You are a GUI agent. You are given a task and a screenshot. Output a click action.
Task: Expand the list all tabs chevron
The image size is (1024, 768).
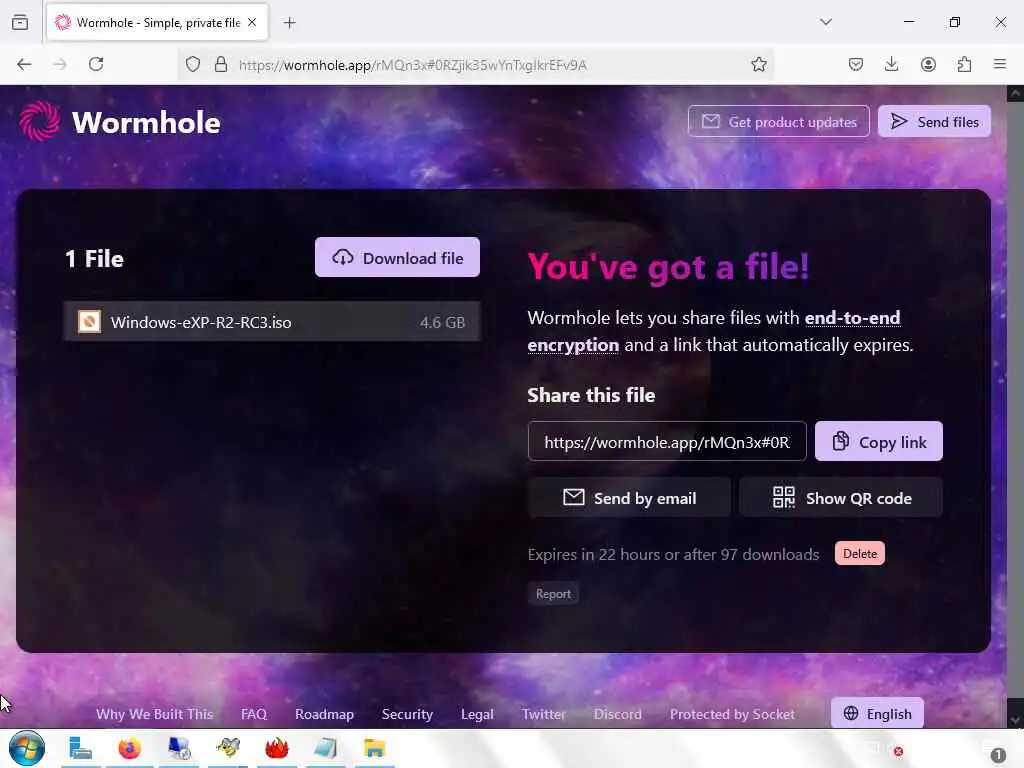point(826,22)
